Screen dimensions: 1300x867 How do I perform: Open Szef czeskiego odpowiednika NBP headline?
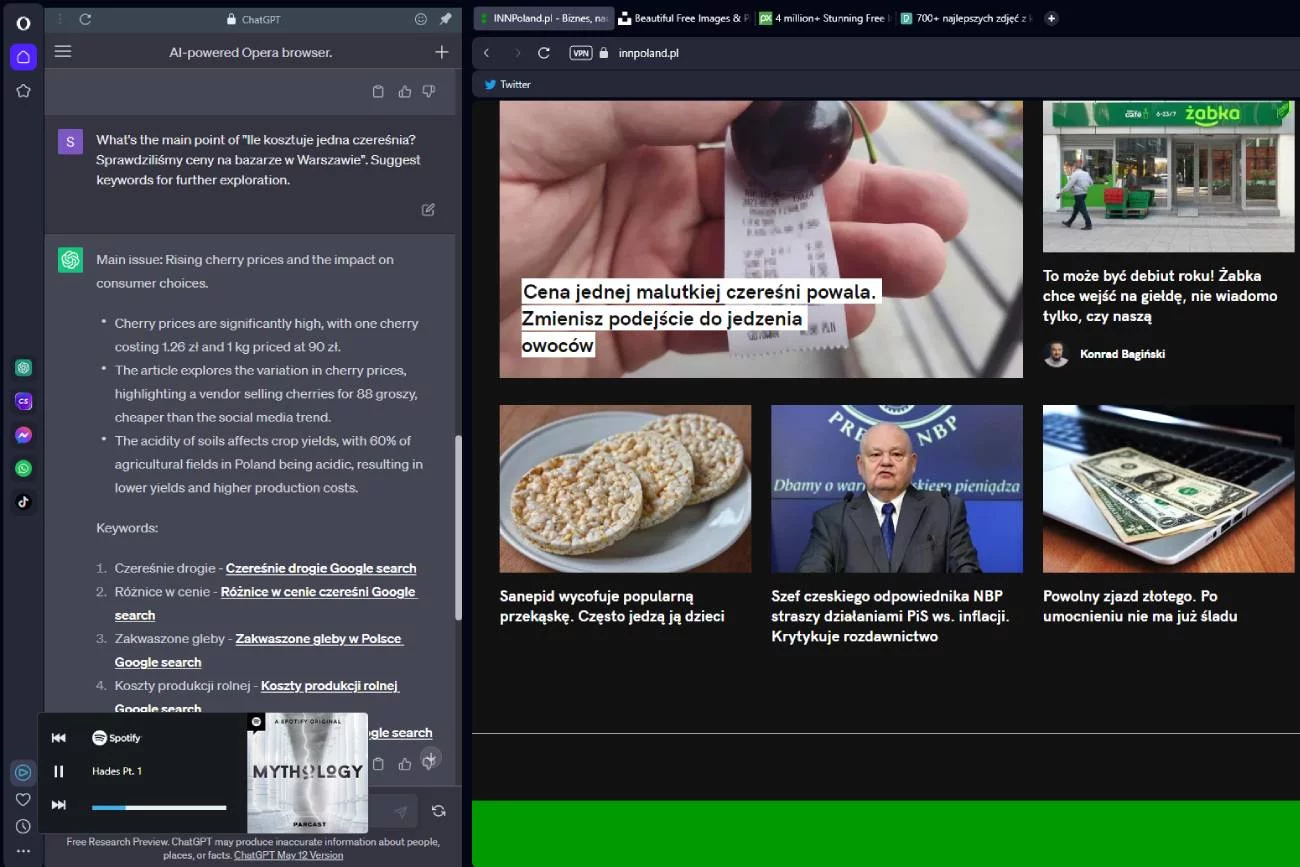point(891,616)
